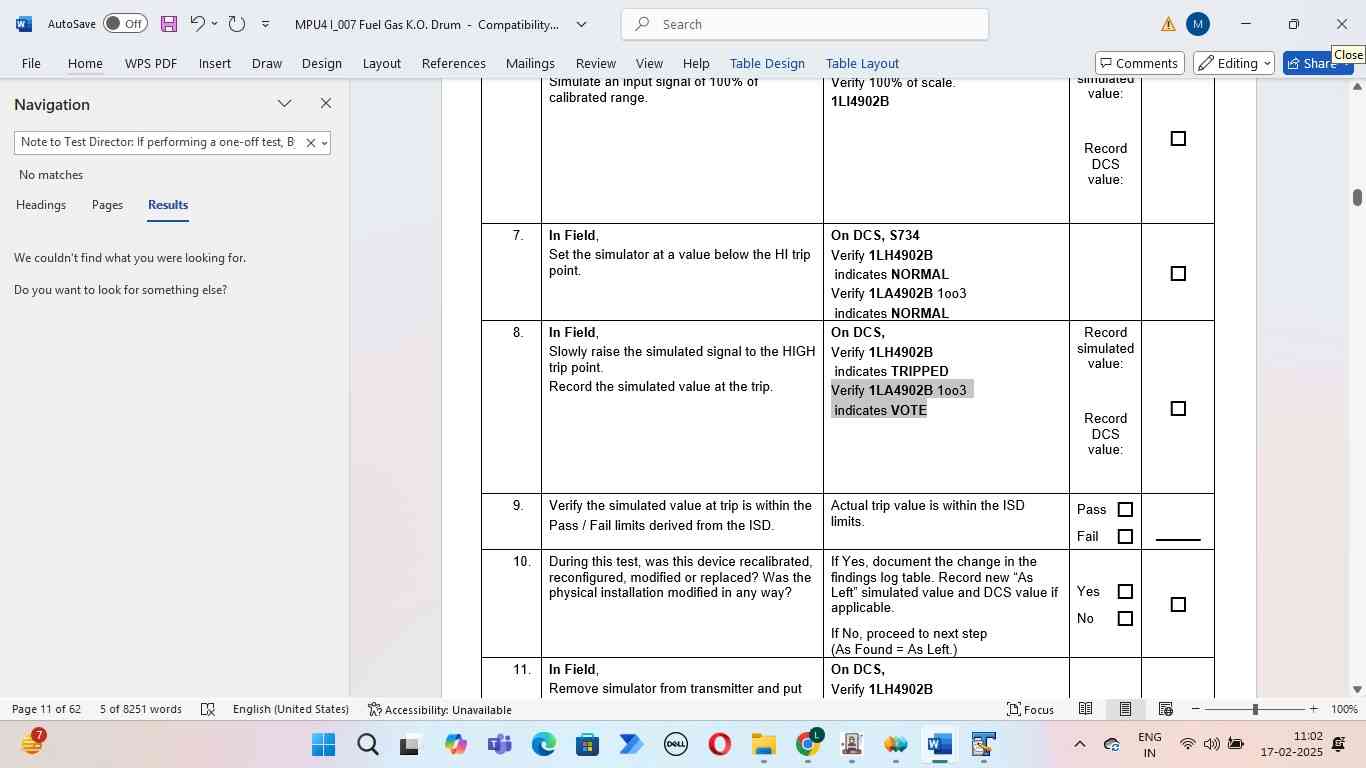Image resolution: width=1366 pixels, height=768 pixels.
Task: Open the WPS PDF tab
Action: [151, 63]
